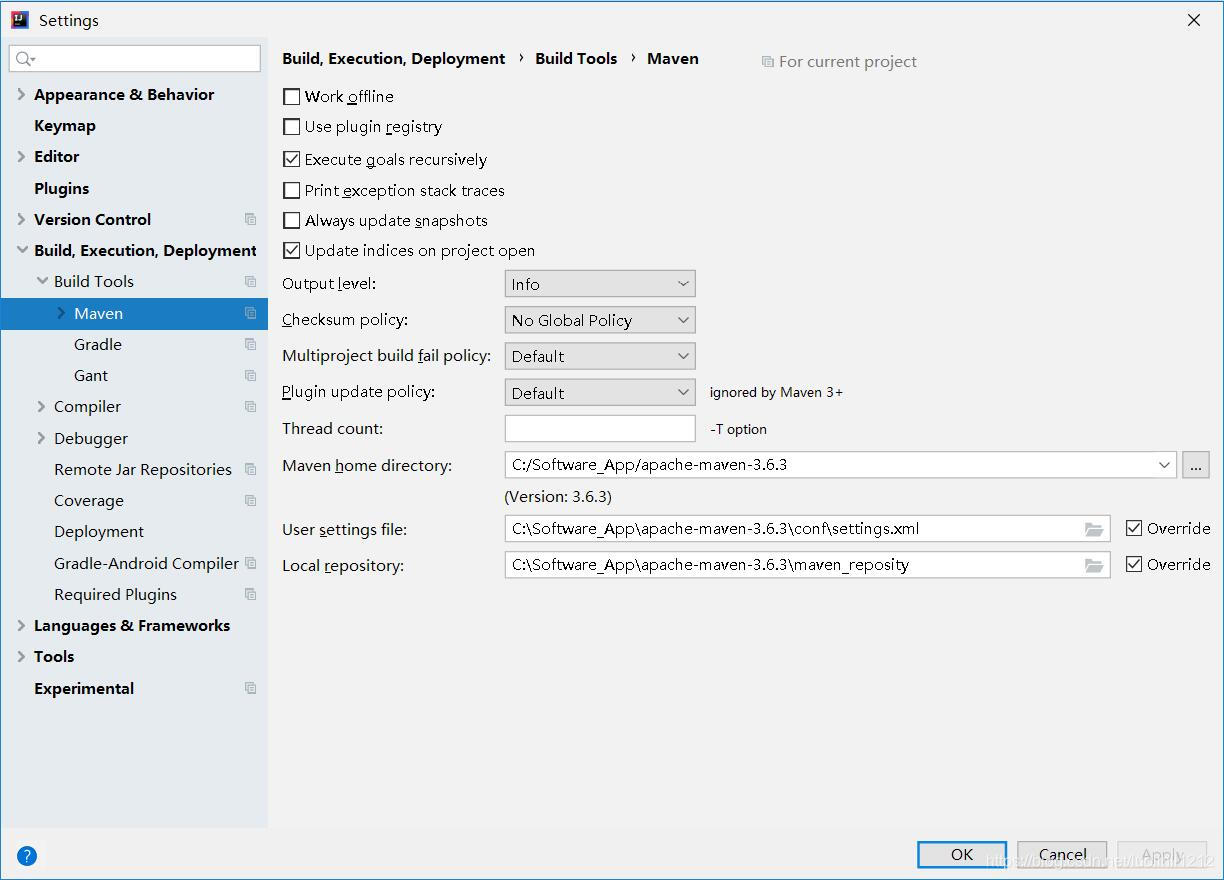Viewport: 1224px width, 880px height.
Task: Click Local repository path field
Action: 807,565
